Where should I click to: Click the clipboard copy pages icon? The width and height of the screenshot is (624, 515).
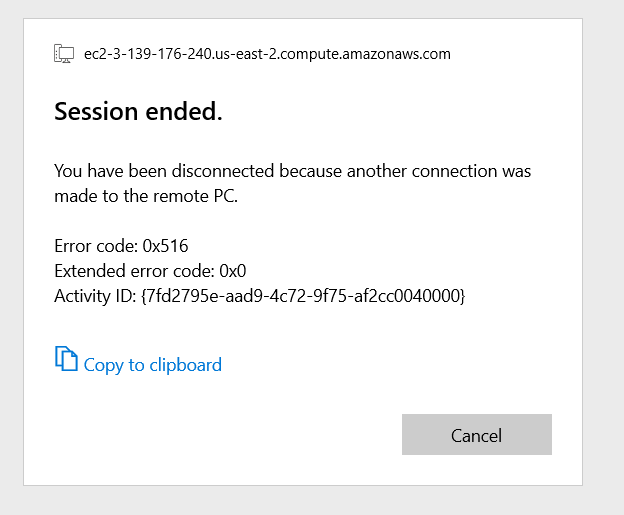[x=66, y=359]
